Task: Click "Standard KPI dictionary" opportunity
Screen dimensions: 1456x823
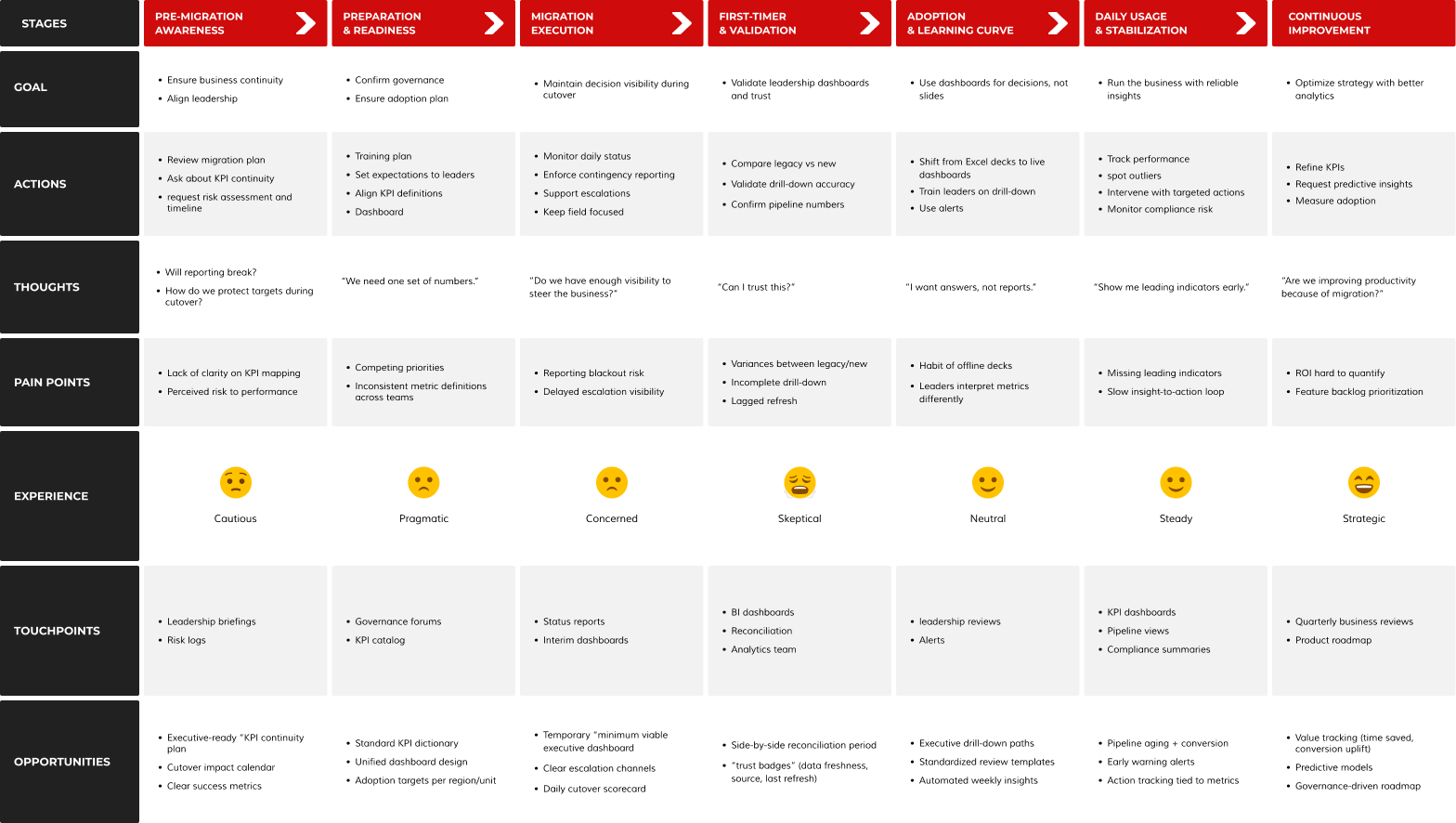Action: (x=407, y=743)
